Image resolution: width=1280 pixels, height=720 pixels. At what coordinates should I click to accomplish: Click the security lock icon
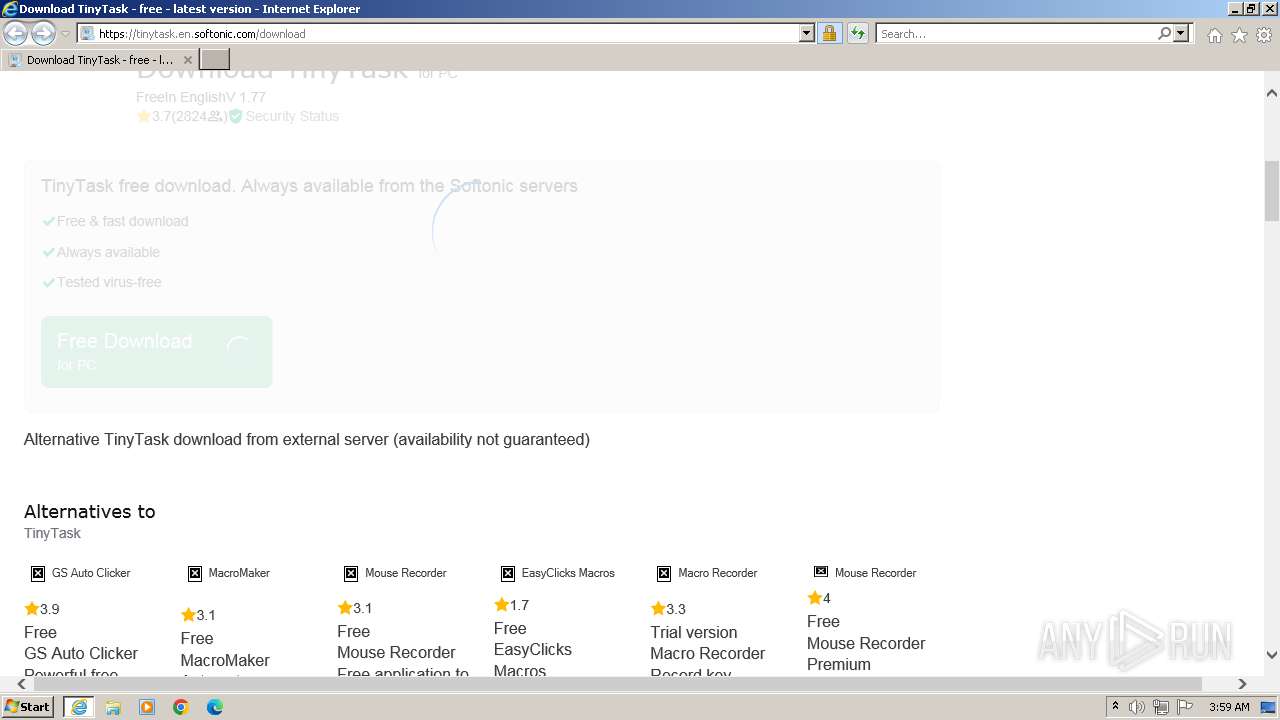coord(829,33)
